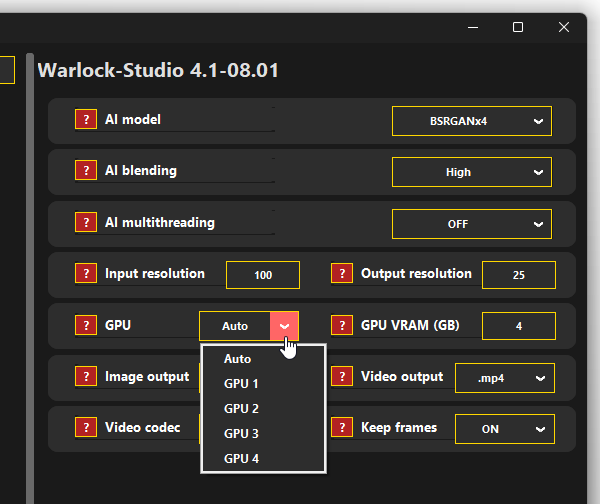Image resolution: width=600 pixels, height=504 pixels.
Task: Click the vertical scrollbar beside settings panel
Action: click(30, 279)
